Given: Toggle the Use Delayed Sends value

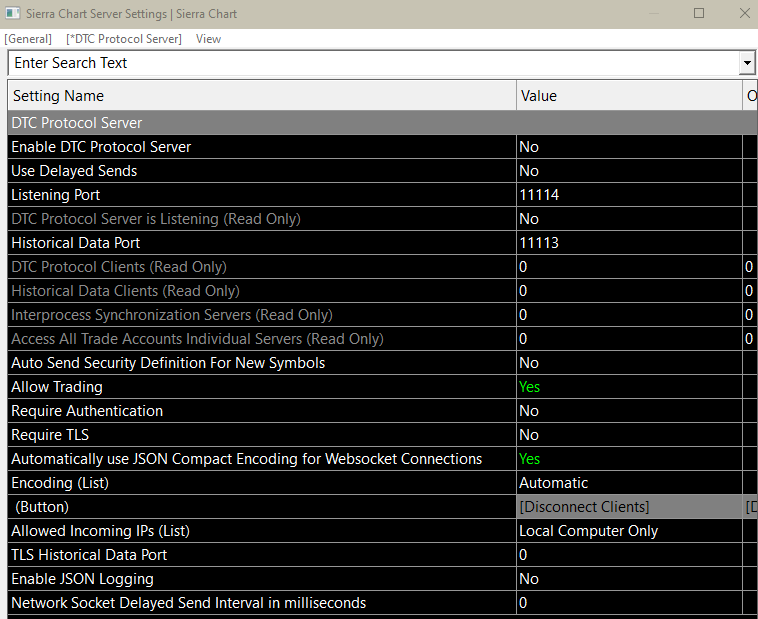Looking at the screenshot, I should click(629, 171).
